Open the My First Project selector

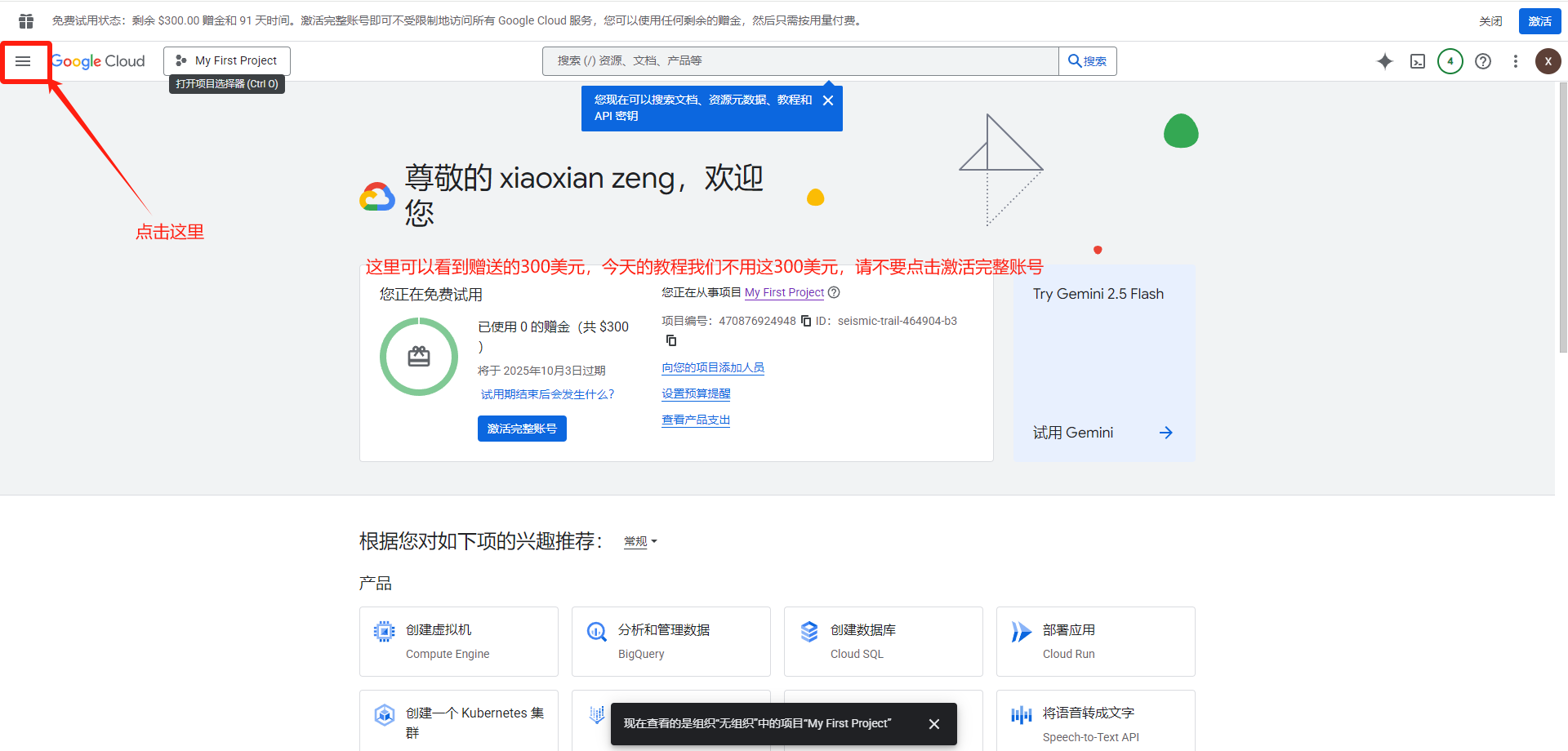[227, 60]
